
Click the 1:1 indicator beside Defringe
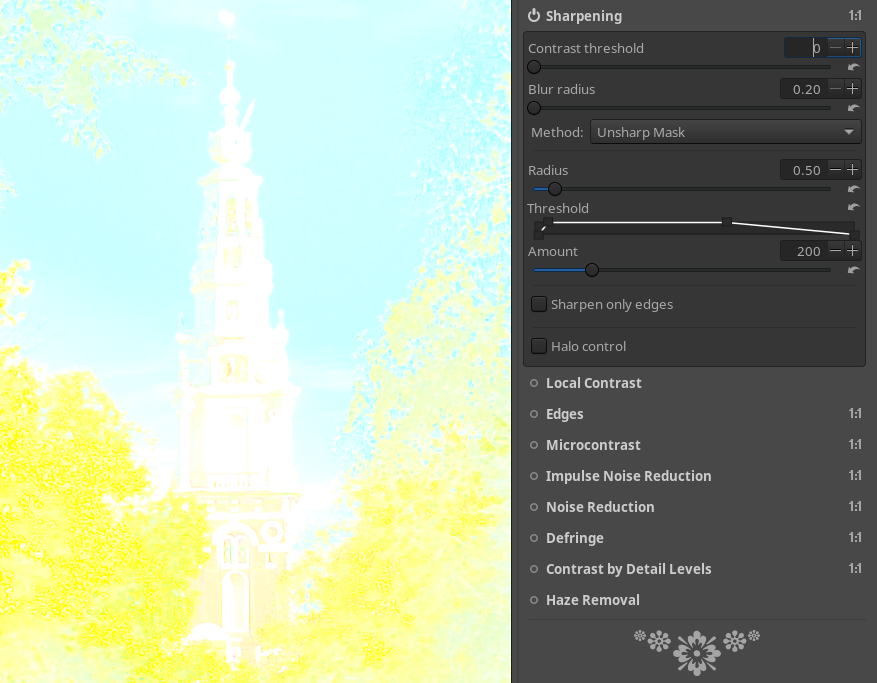pos(855,537)
